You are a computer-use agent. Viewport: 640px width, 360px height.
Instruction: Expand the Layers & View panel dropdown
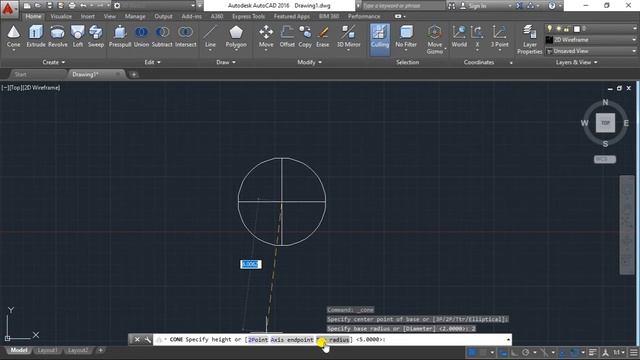(x=576, y=62)
